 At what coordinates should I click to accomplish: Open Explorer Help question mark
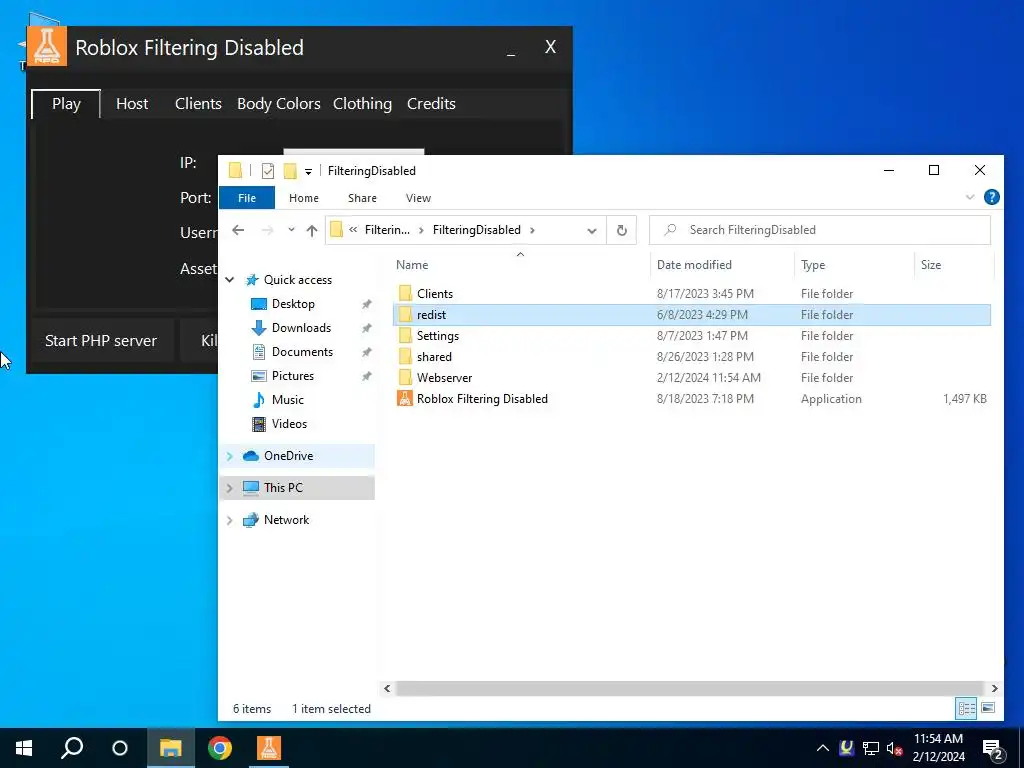pyautogui.click(x=991, y=197)
